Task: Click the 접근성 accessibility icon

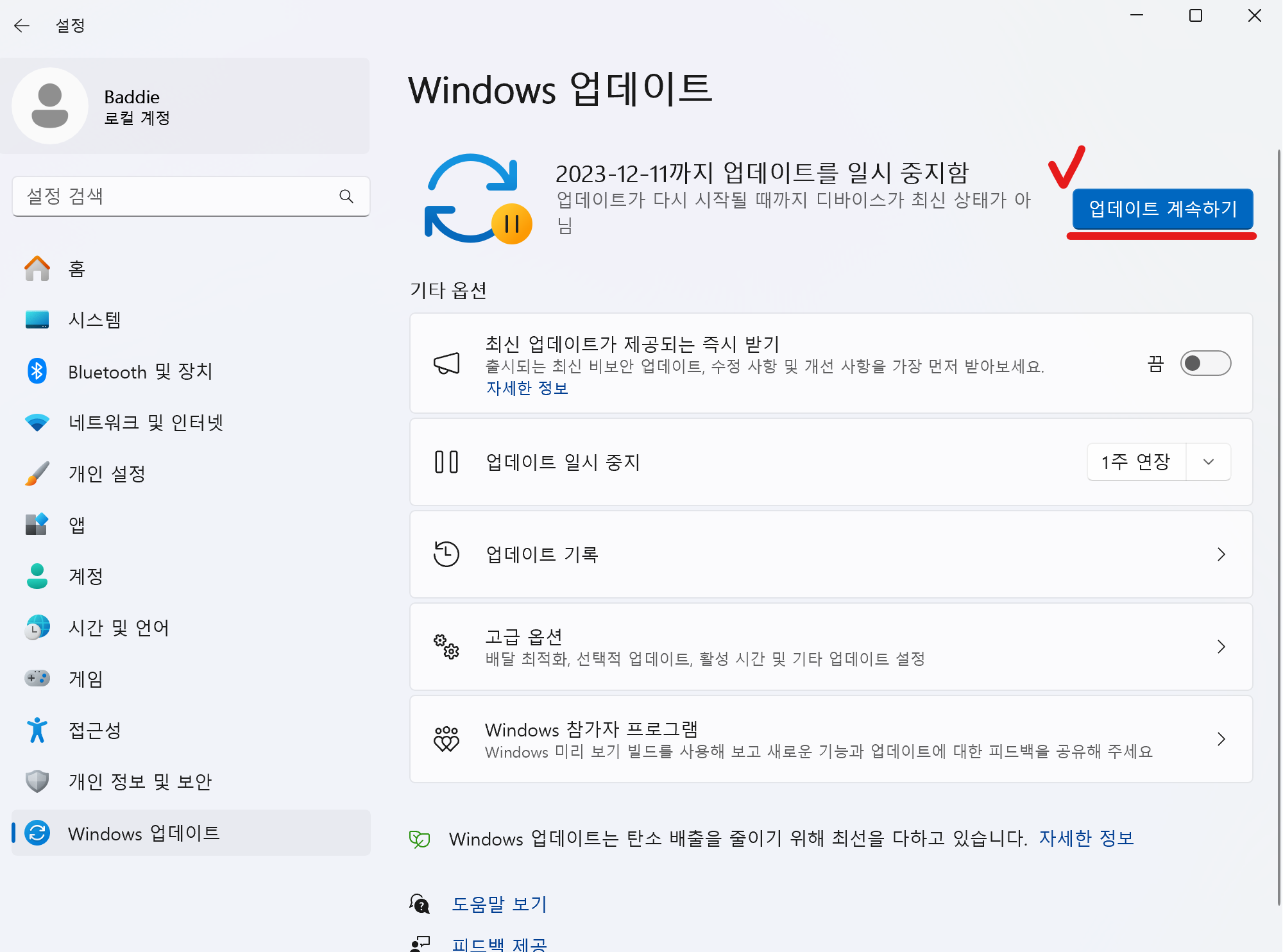Action: coord(37,730)
